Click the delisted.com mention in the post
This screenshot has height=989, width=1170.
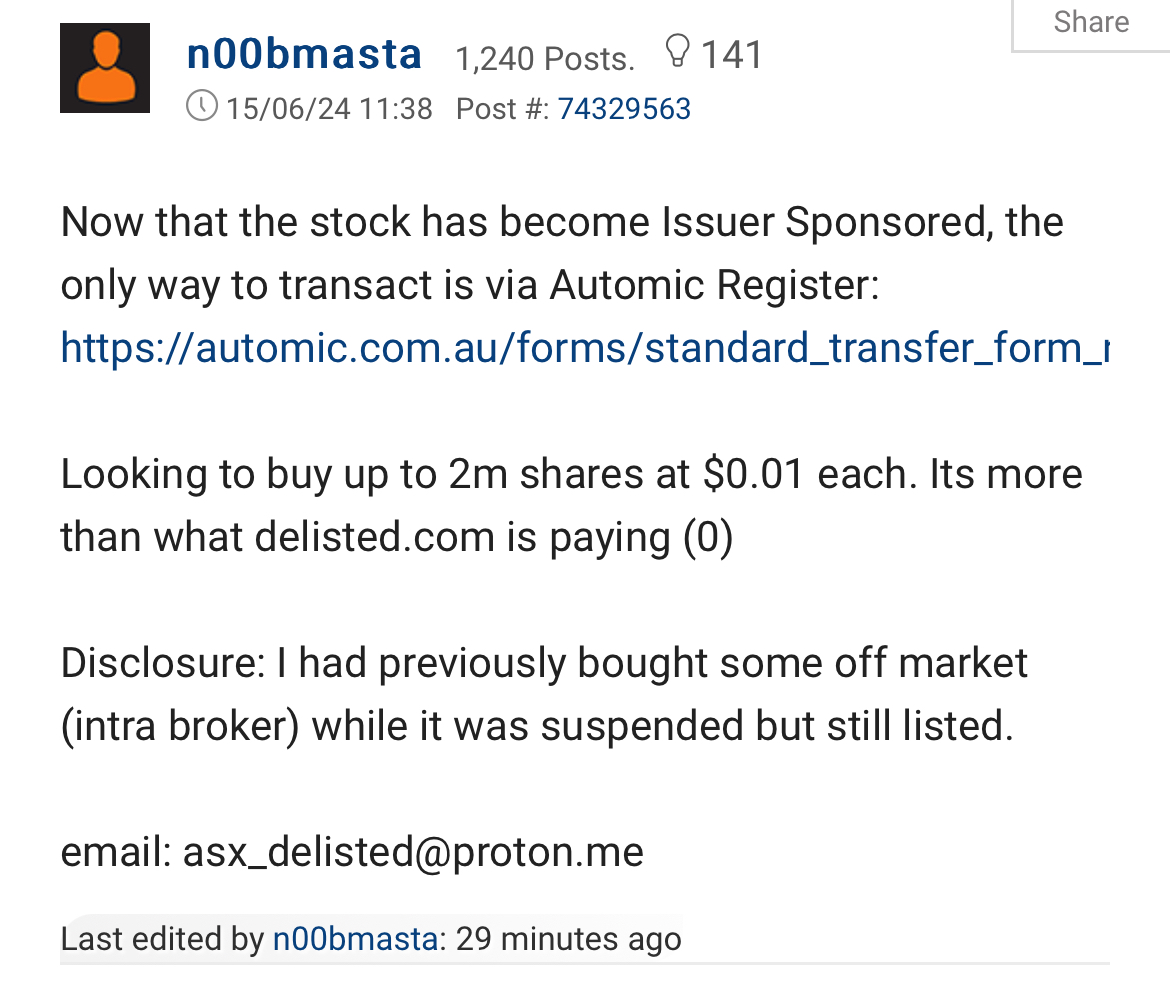(374, 538)
